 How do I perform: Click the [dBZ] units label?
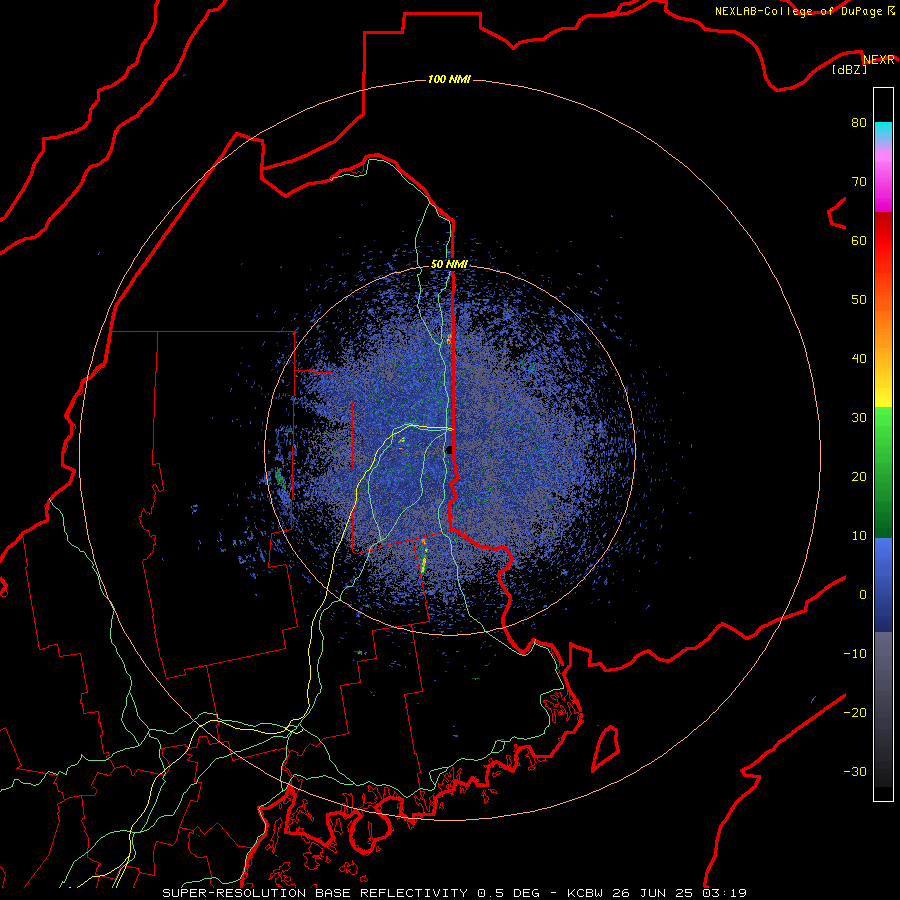[x=849, y=69]
